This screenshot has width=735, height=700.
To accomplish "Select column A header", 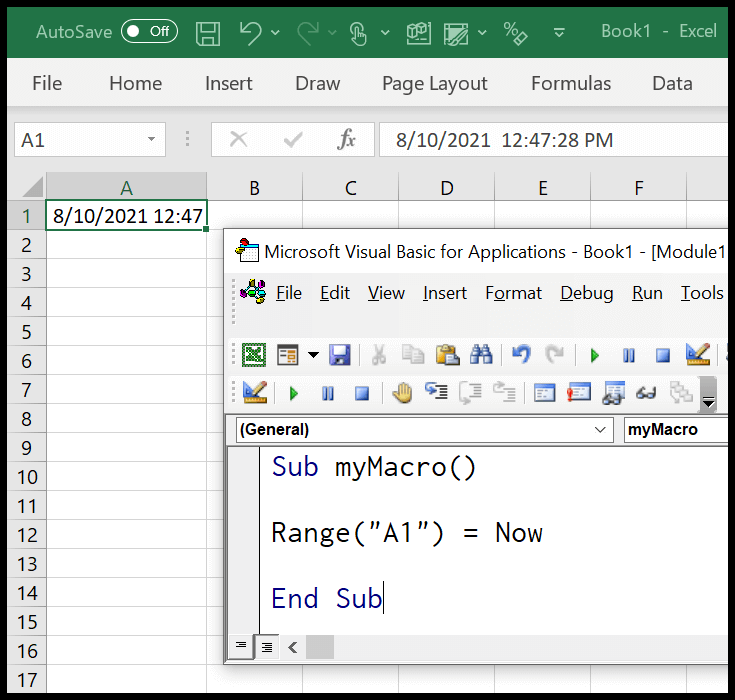I will 127,187.
